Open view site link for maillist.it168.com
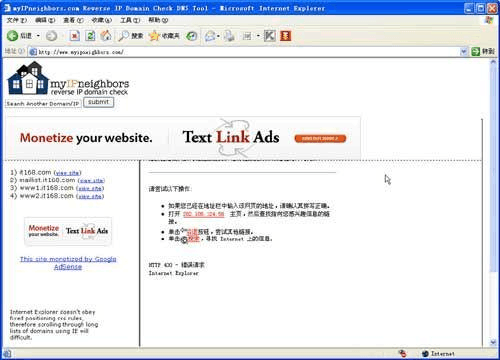The image size is (500, 360). tap(91, 181)
